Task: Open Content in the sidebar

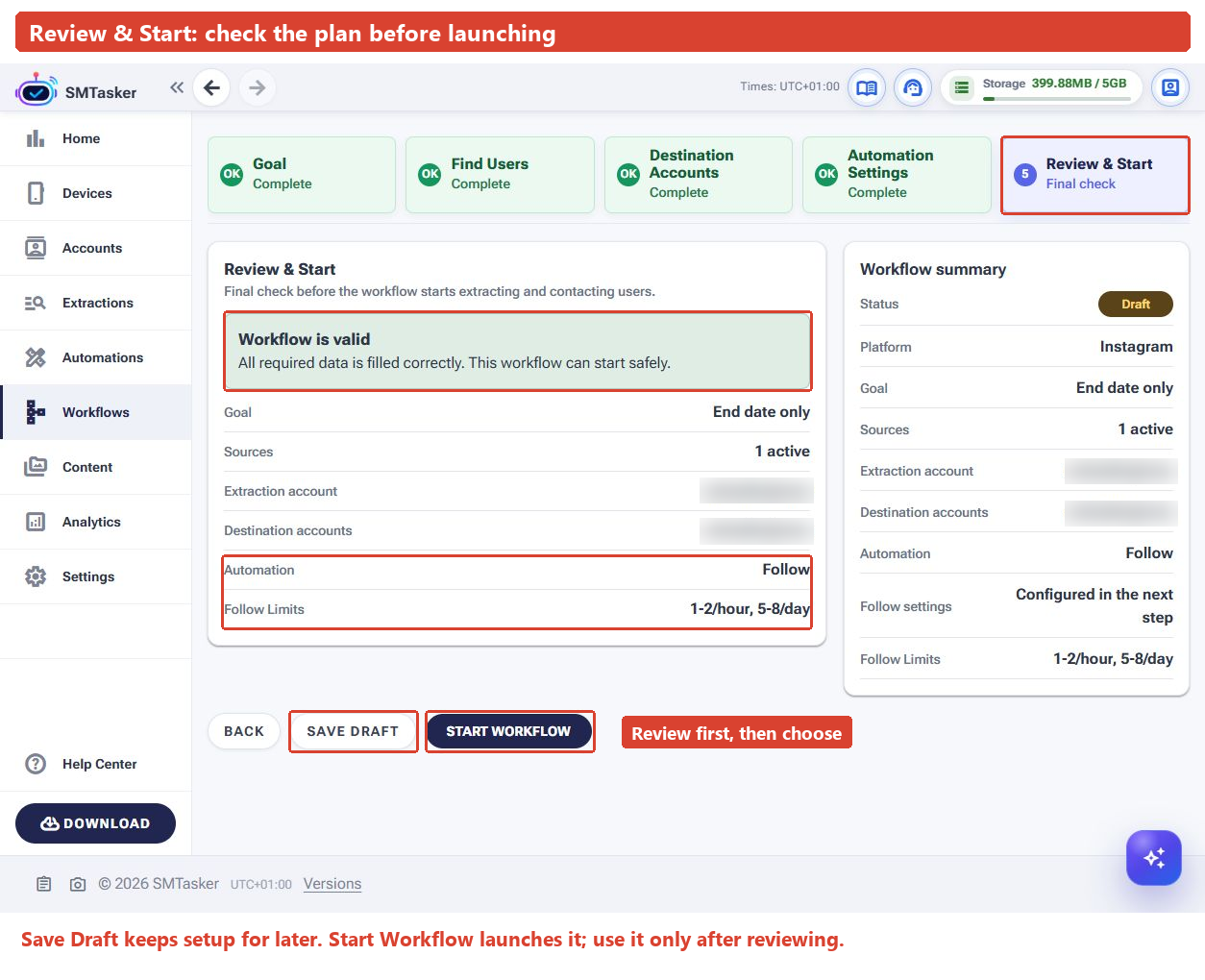Action: click(96, 467)
